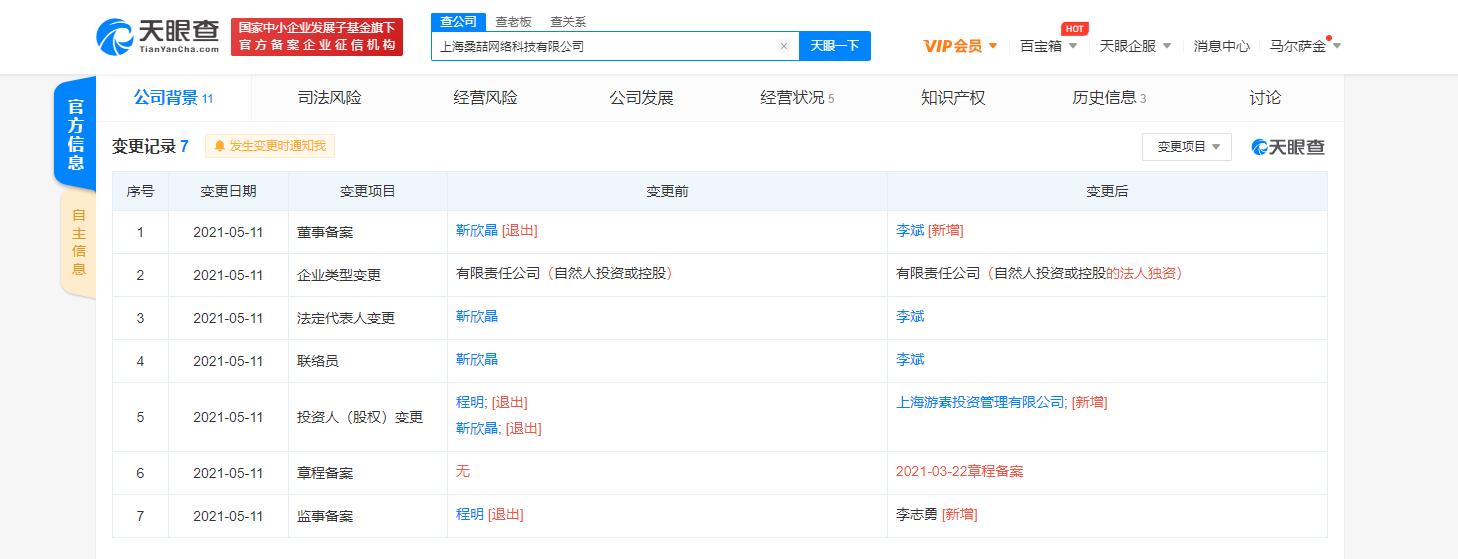This screenshot has width=1458, height=559.
Task: Select the 查老板 search tab
Action: (513, 22)
